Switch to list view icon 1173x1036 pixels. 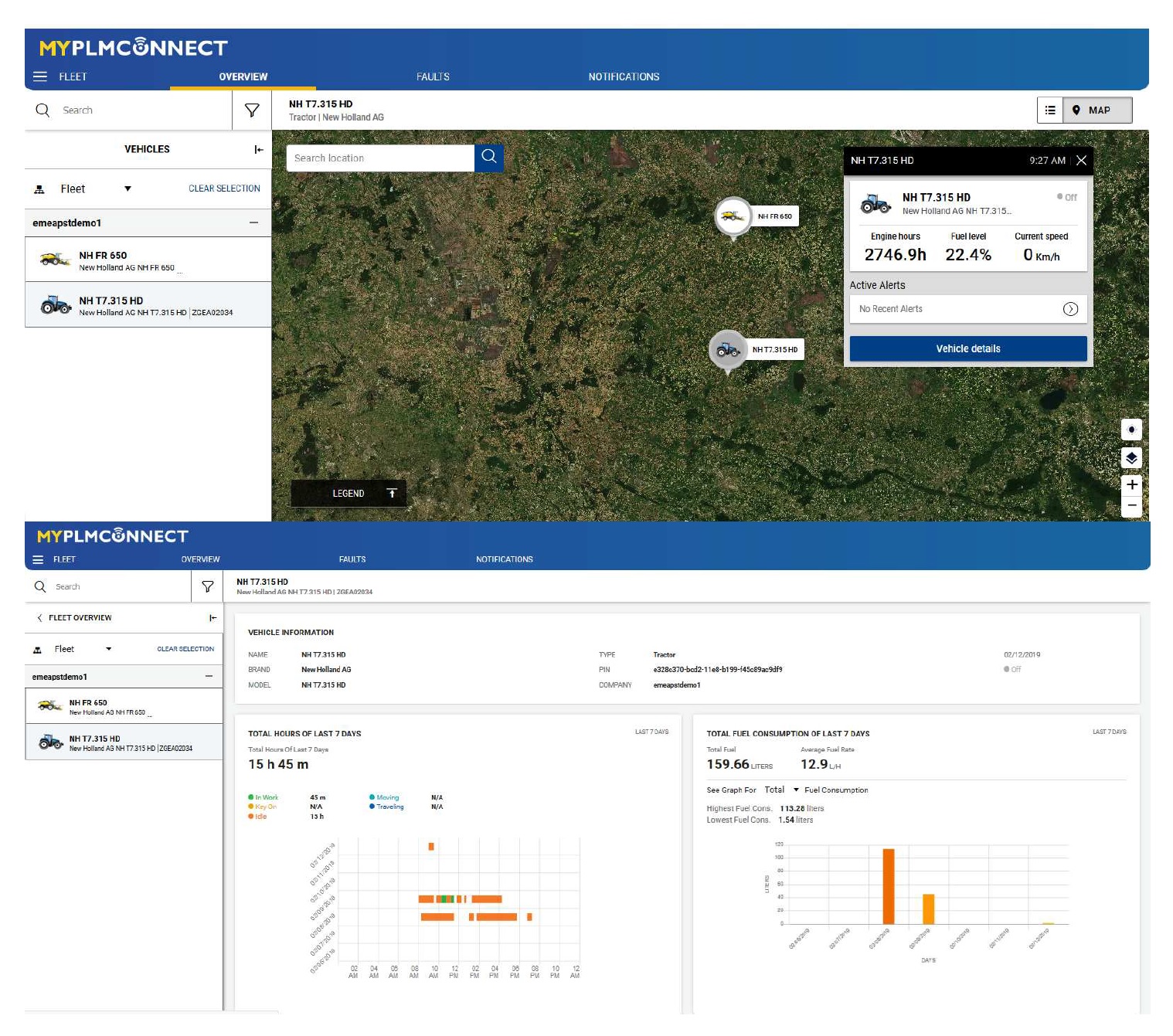point(1050,110)
